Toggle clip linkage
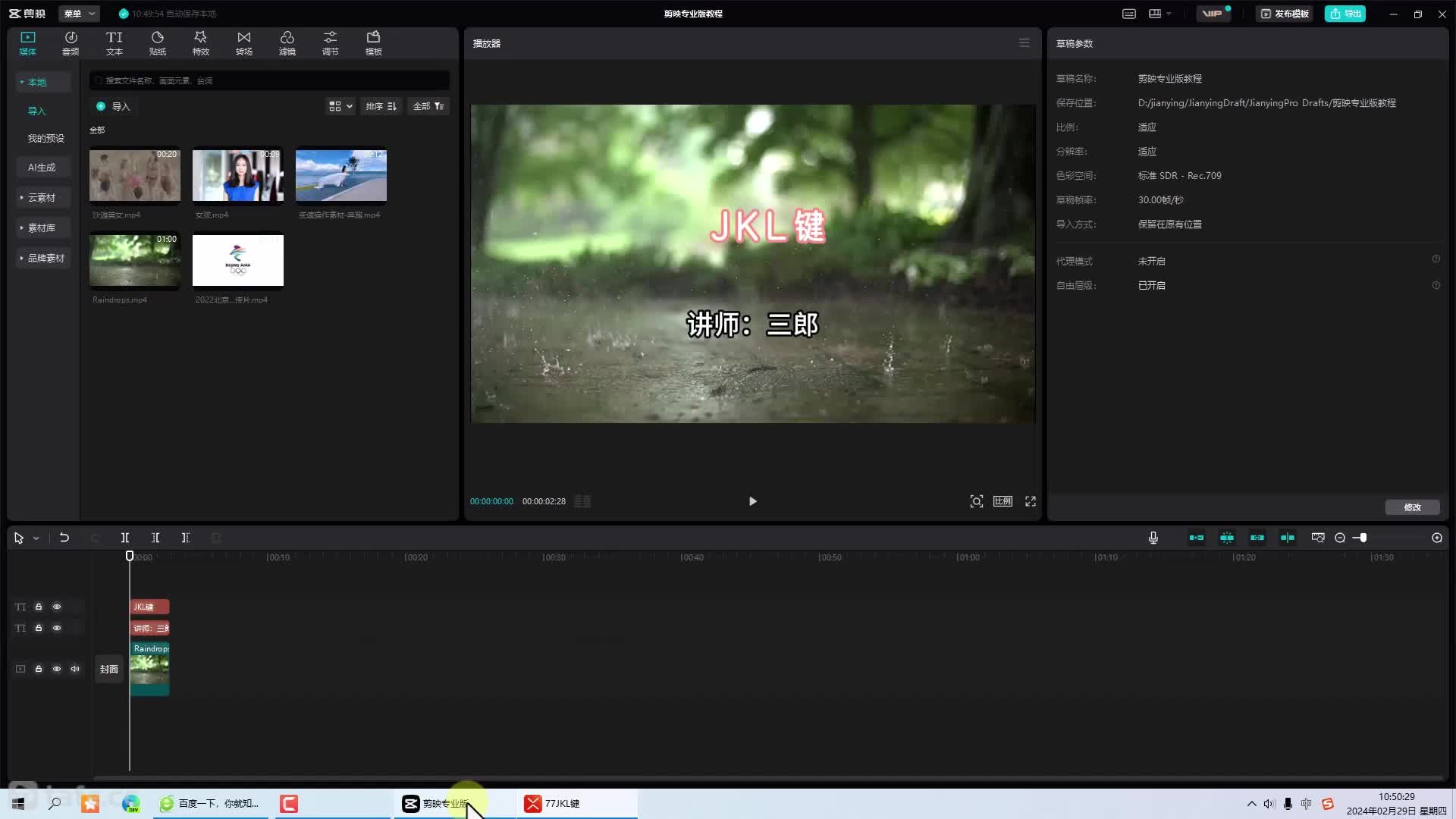This screenshot has width=1456, height=819. point(1257,538)
